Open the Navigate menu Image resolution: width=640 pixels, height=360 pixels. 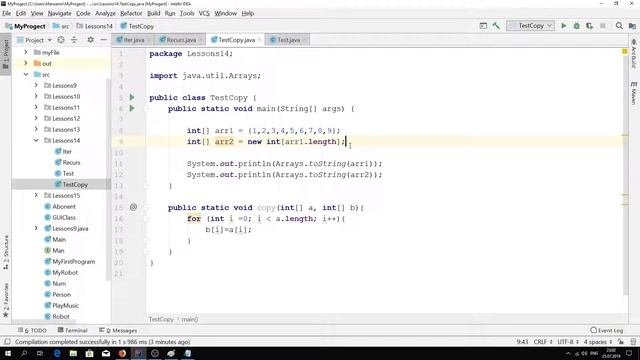[59, 13]
